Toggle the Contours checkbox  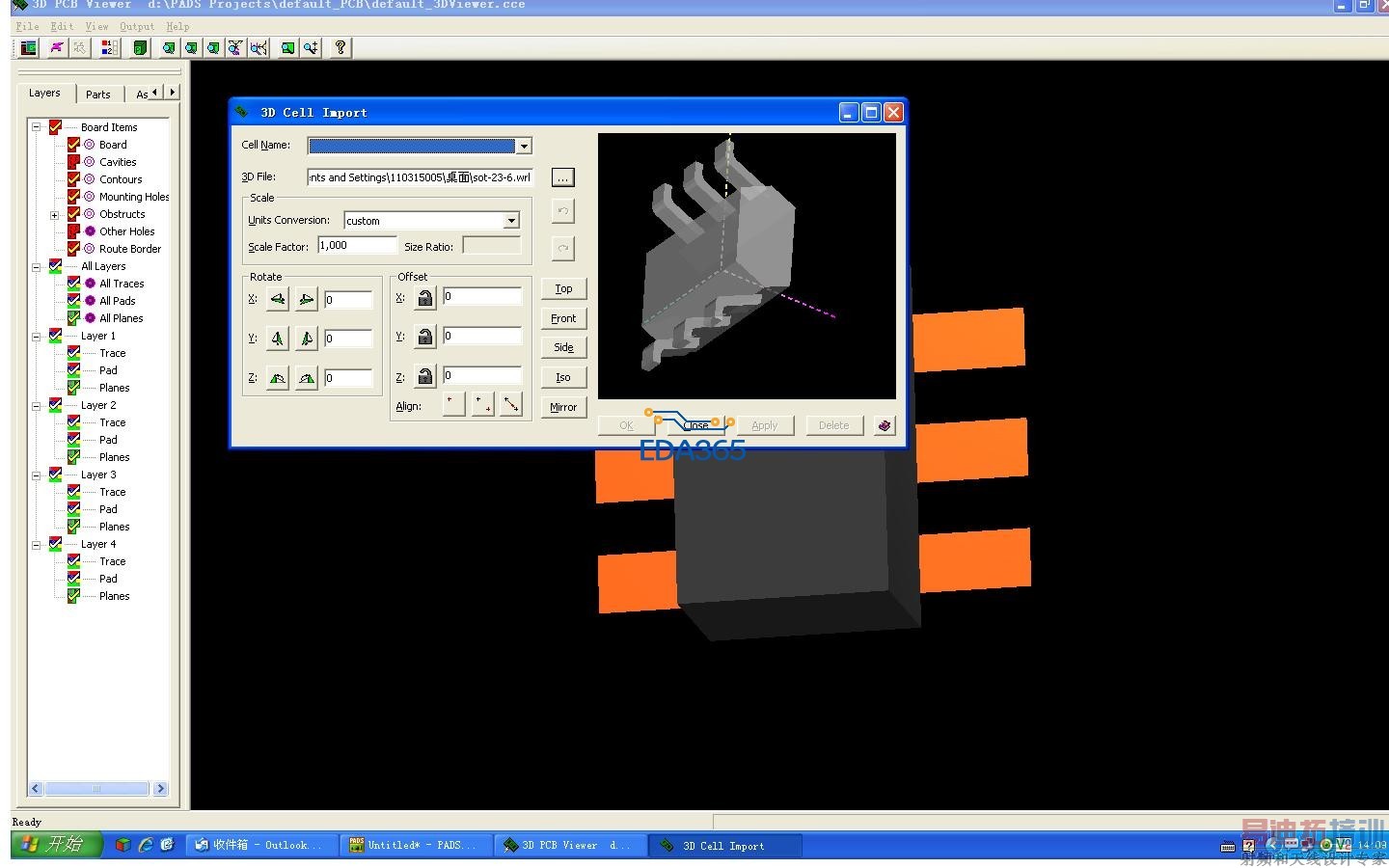(73, 179)
